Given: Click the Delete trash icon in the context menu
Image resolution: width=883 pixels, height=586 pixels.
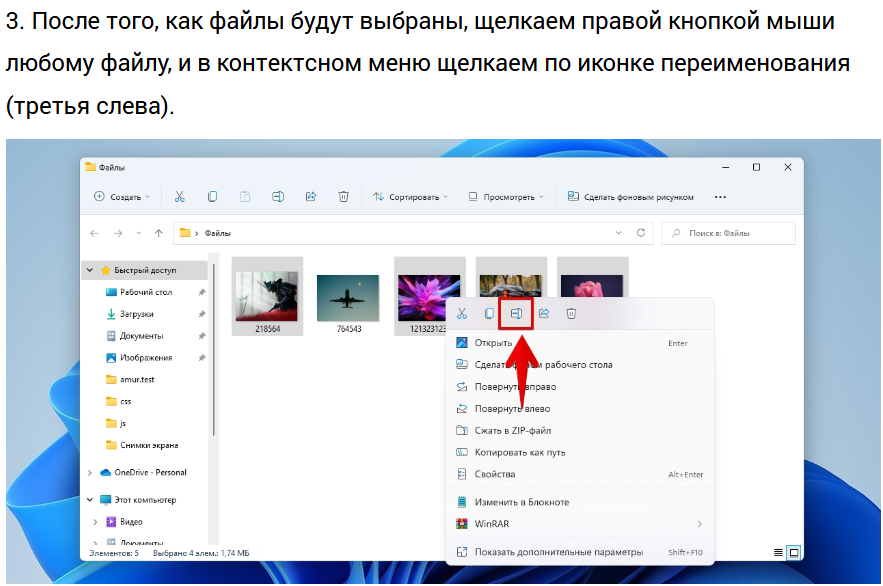Looking at the screenshot, I should point(571,314).
